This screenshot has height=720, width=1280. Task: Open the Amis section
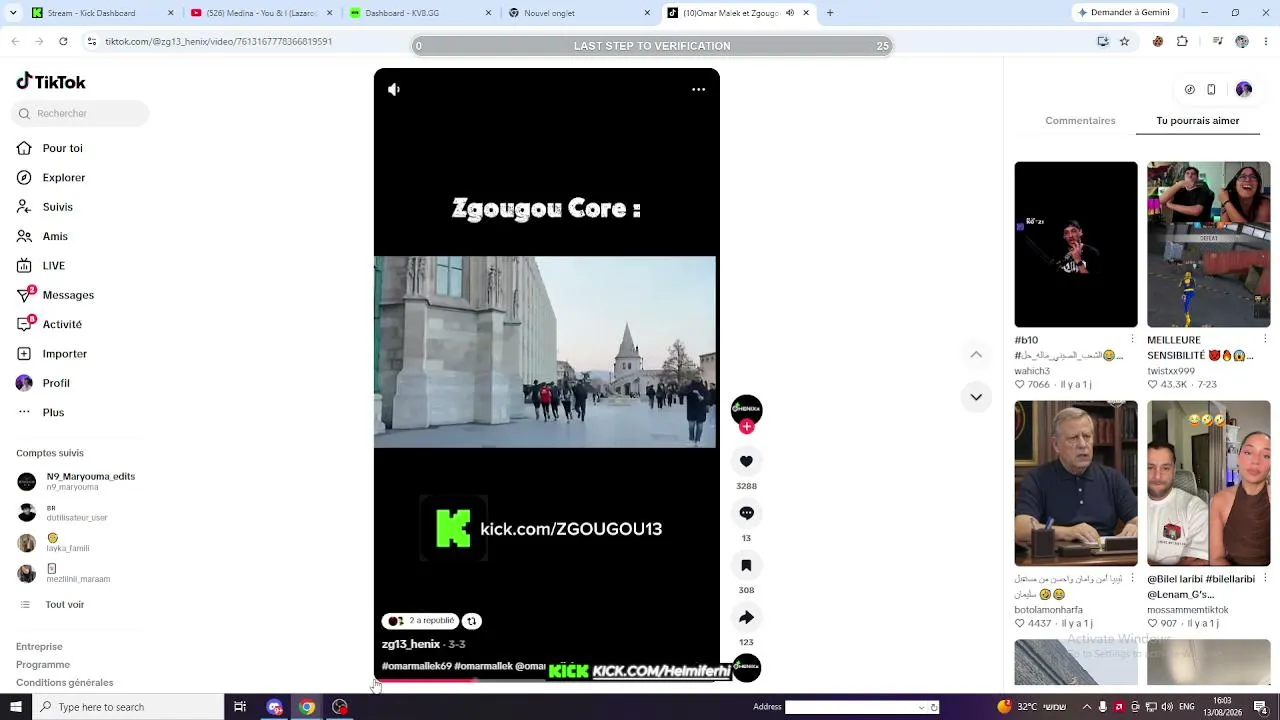(42, 236)
